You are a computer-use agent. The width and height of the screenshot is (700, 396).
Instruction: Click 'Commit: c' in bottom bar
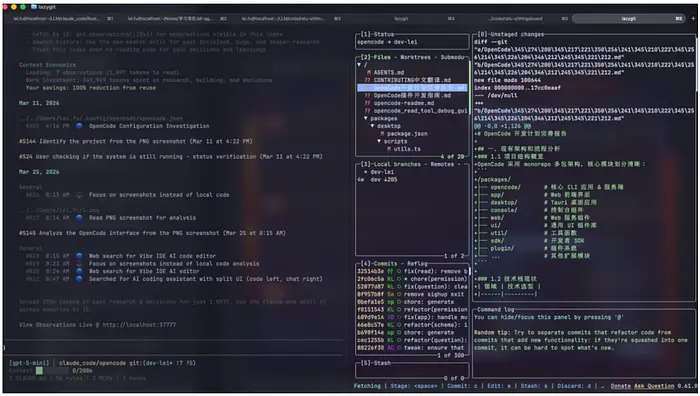tap(462, 386)
